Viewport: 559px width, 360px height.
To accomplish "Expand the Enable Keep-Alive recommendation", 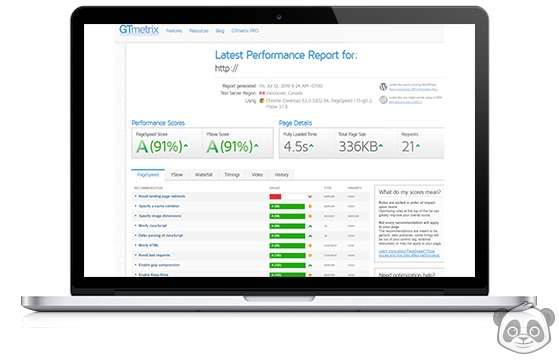I will click(152, 274).
